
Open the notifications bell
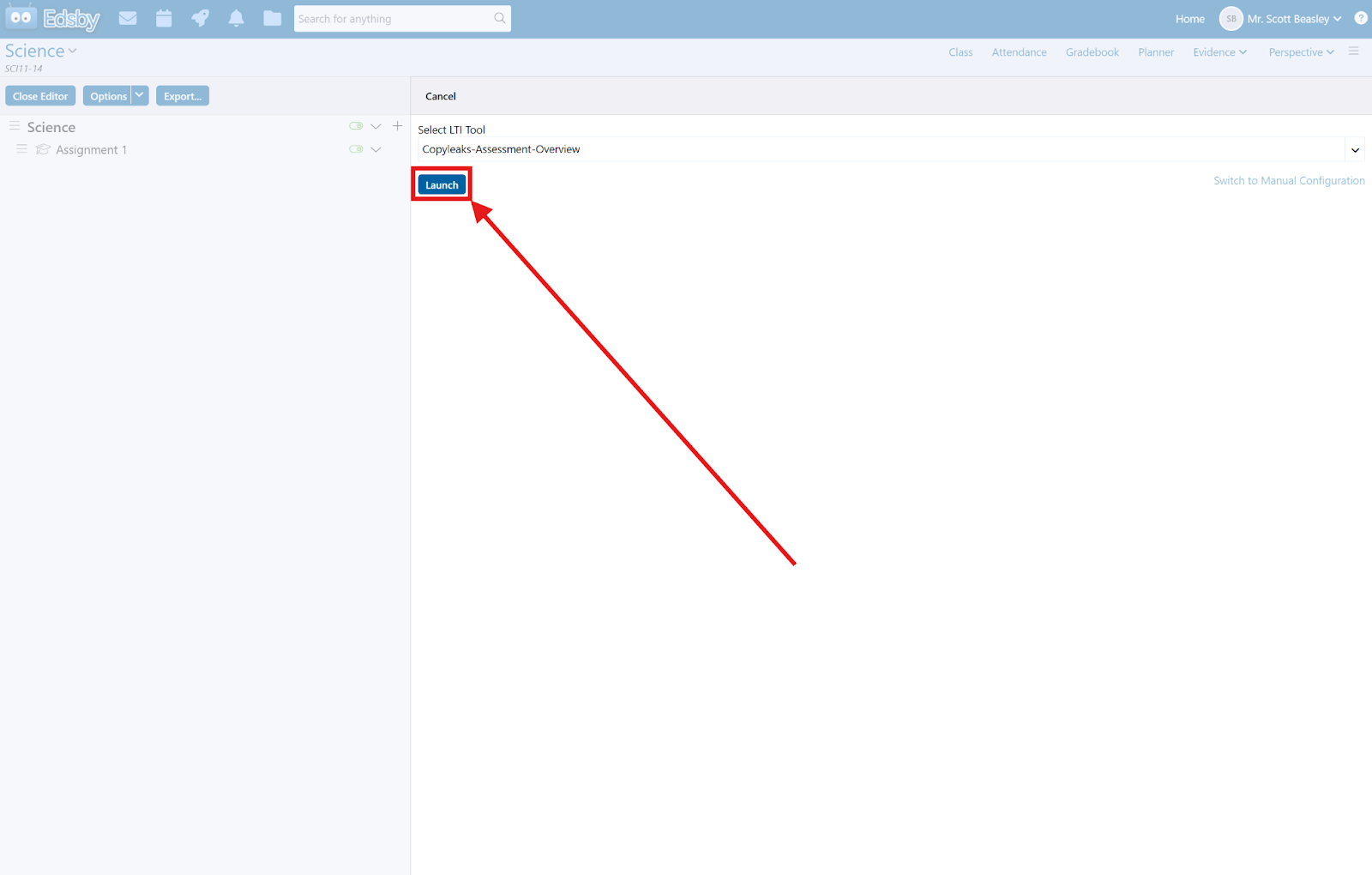tap(237, 18)
